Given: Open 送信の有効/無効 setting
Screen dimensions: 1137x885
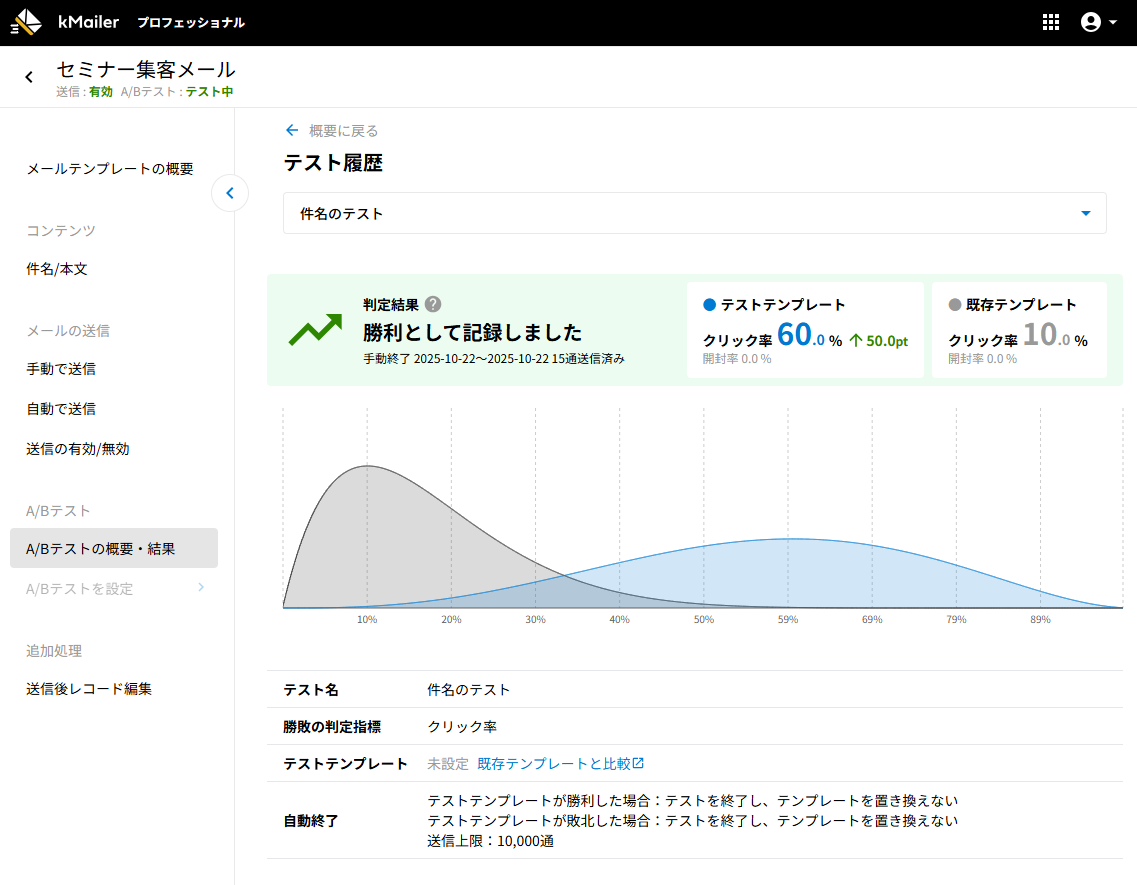Looking at the screenshot, I should (78, 449).
